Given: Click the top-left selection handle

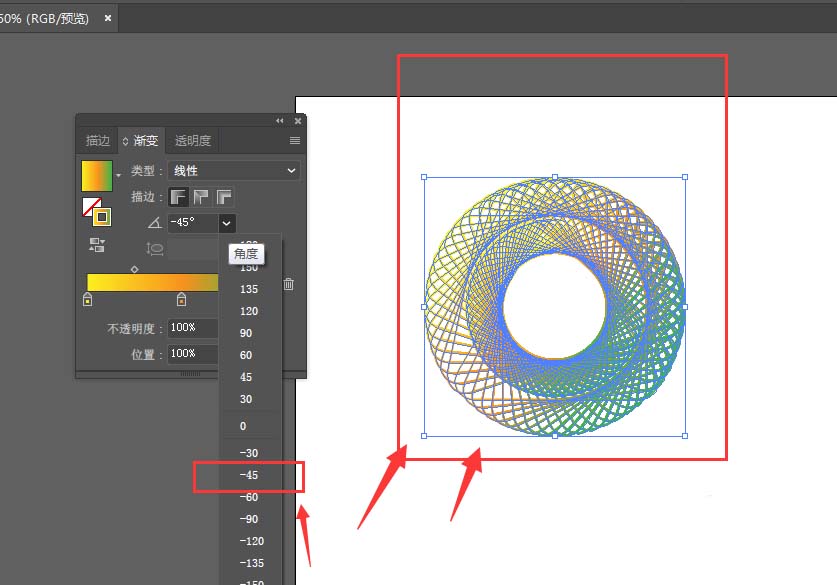Looking at the screenshot, I should [x=424, y=177].
